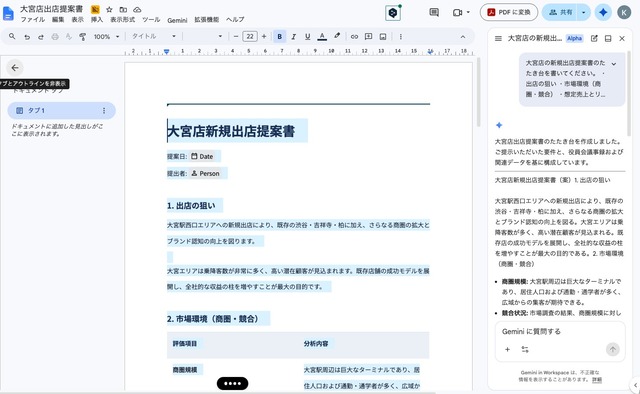Hide tabs and outline with back arrow
Viewport: 640px width, 394px height.
[15, 68]
